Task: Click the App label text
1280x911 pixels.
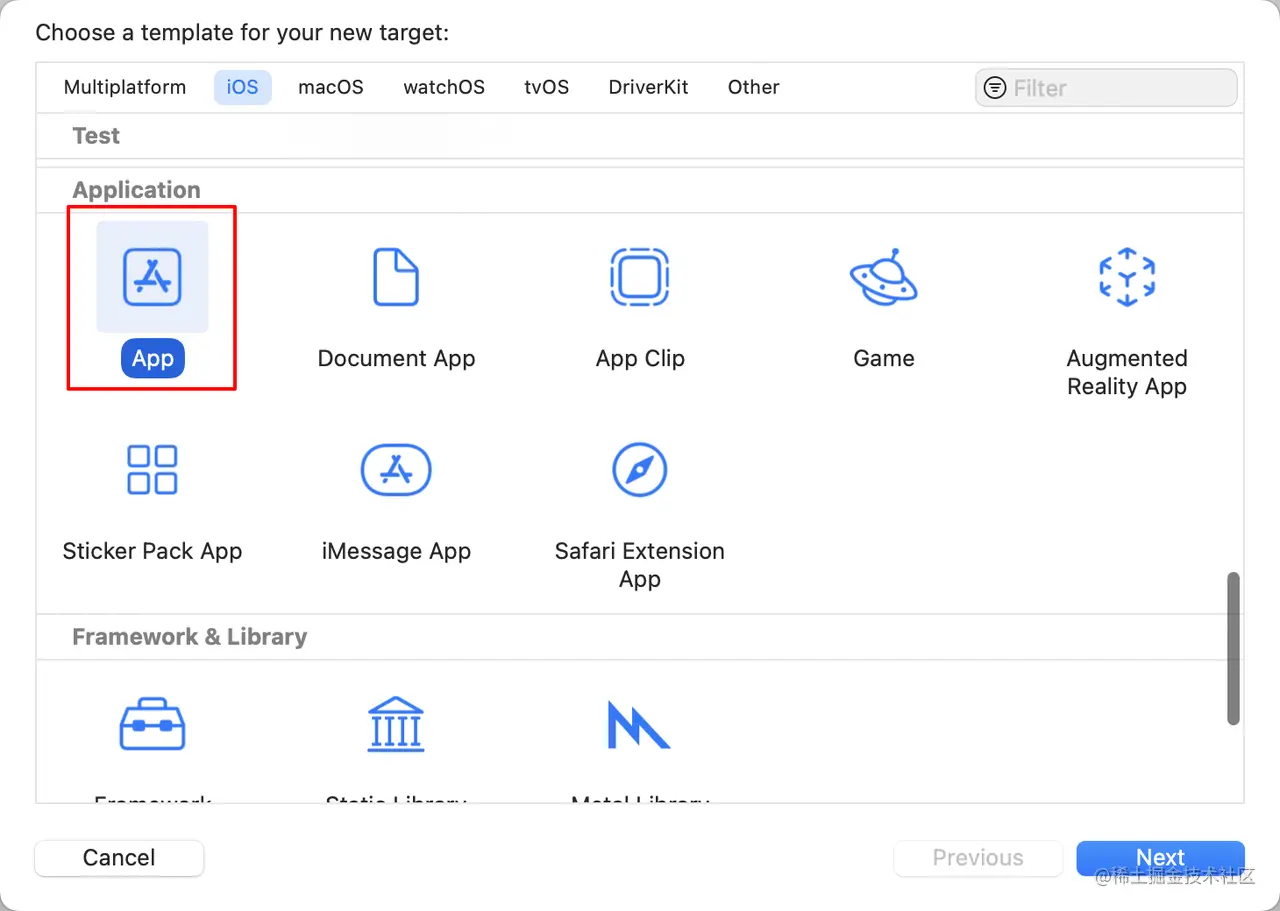Action: [153, 359]
